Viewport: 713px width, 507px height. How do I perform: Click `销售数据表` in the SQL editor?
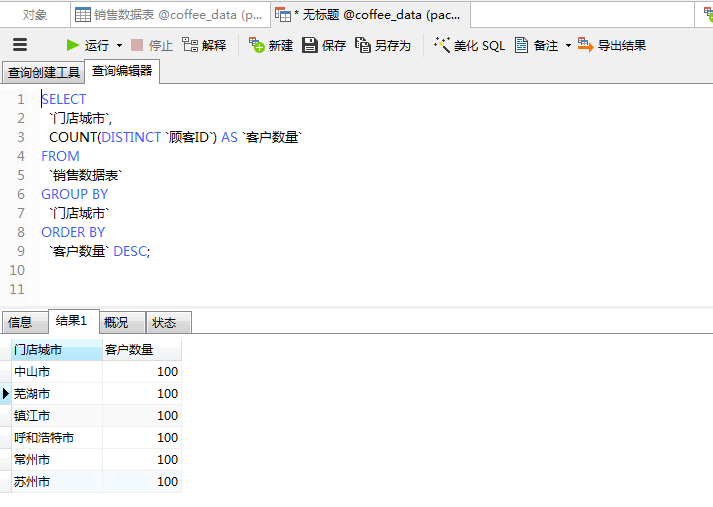click(x=85, y=176)
